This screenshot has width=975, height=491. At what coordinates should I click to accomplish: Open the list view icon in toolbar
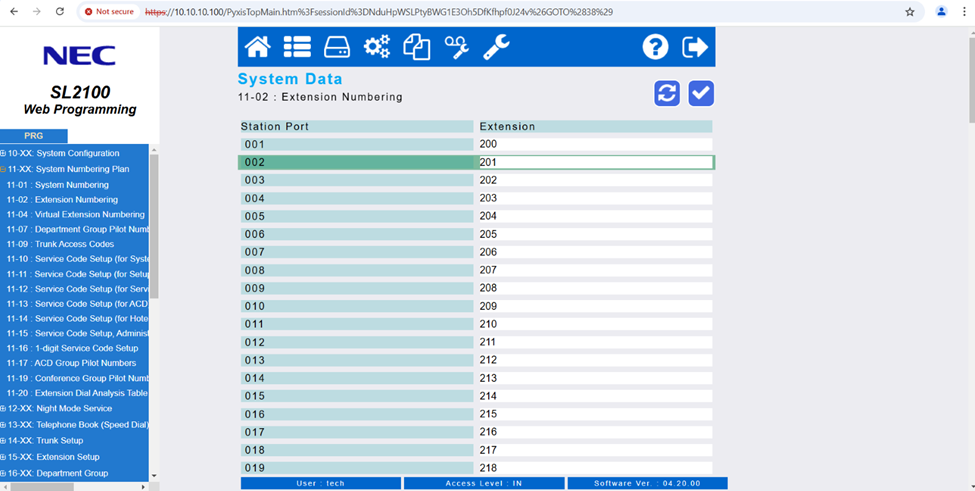point(297,47)
